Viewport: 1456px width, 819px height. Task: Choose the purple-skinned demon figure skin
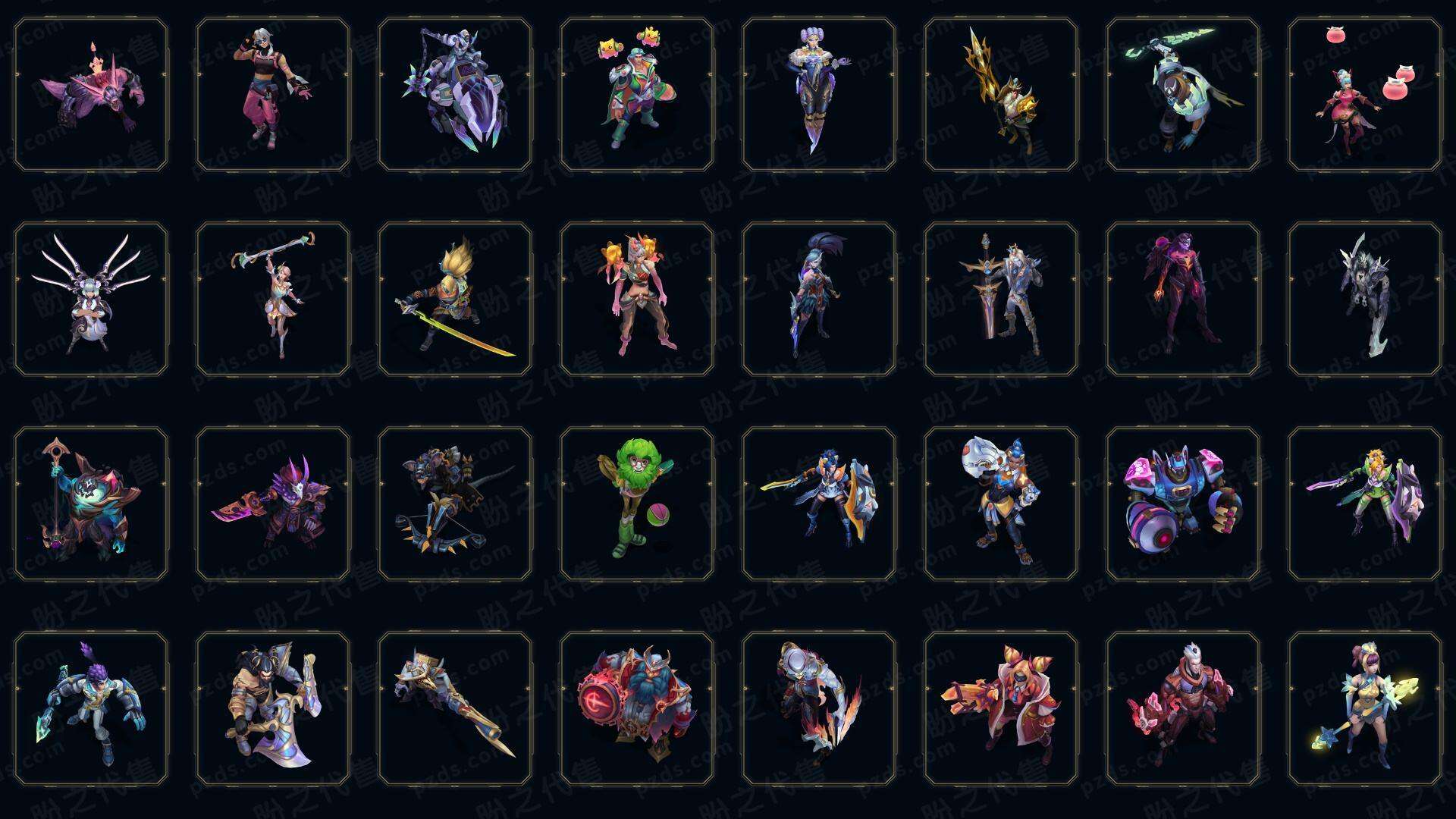(1183, 299)
